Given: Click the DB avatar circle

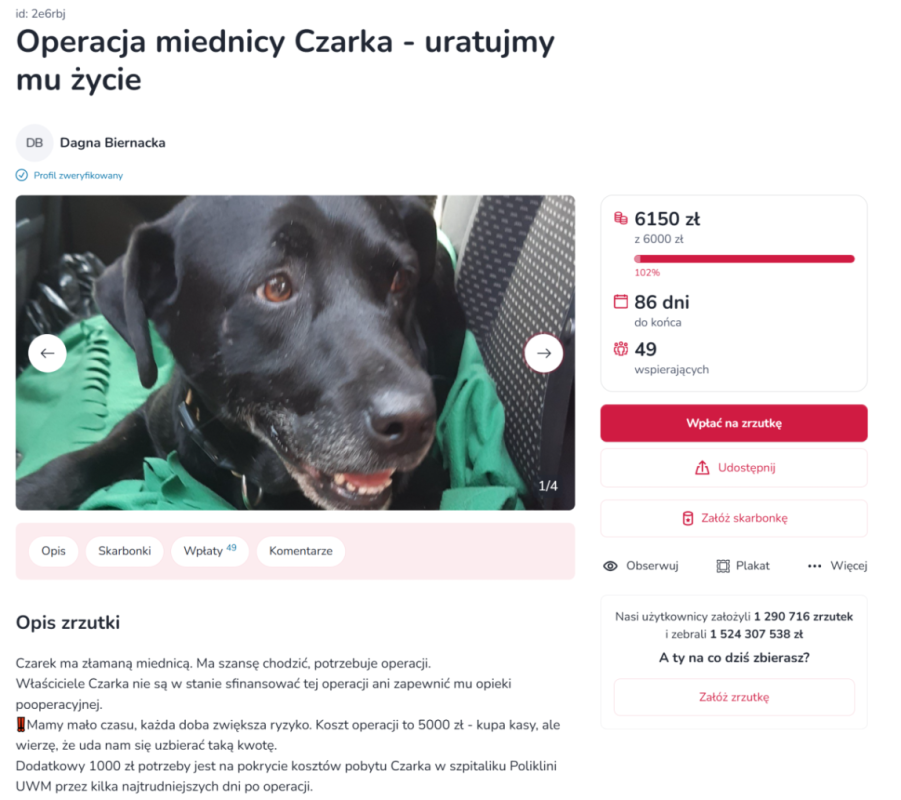Looking at the screenshot, I should click(34, 143).
